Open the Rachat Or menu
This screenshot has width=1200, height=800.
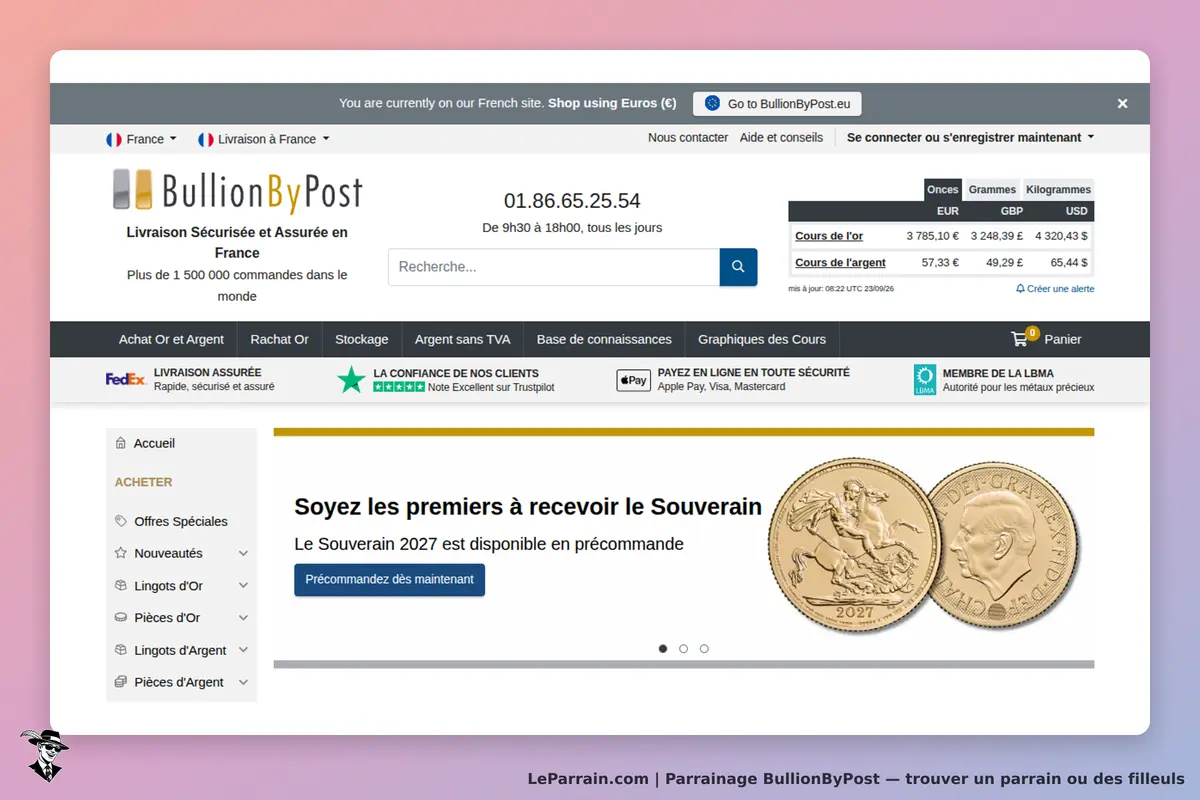[x=279, y=339]
